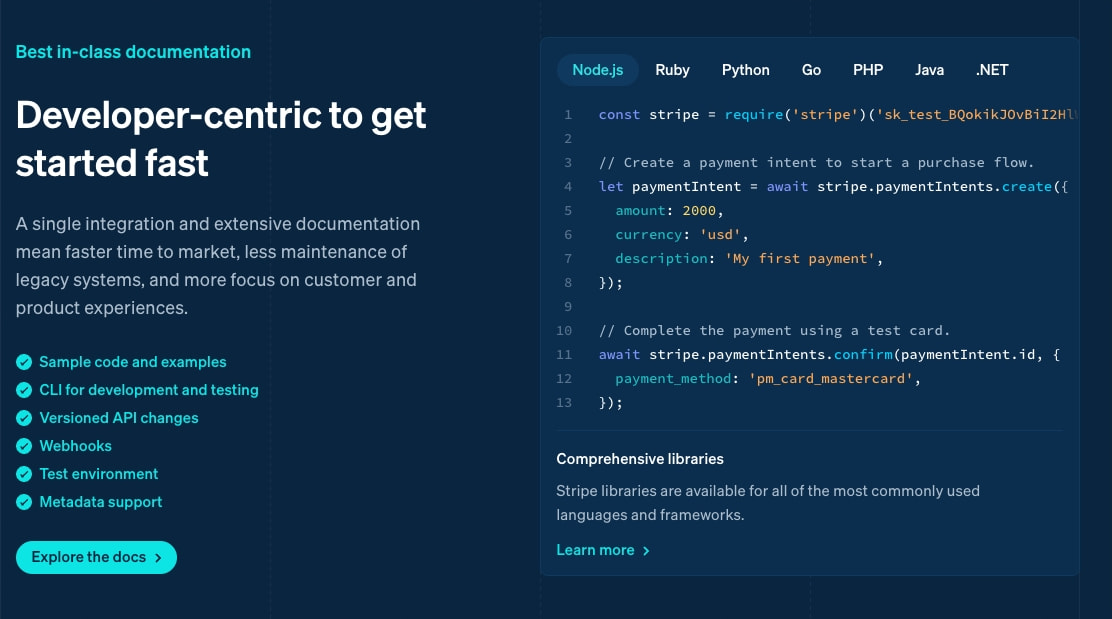Click 'Best in-class documentation' heading label
The image size is (1112, 619).
click(133, 52)
